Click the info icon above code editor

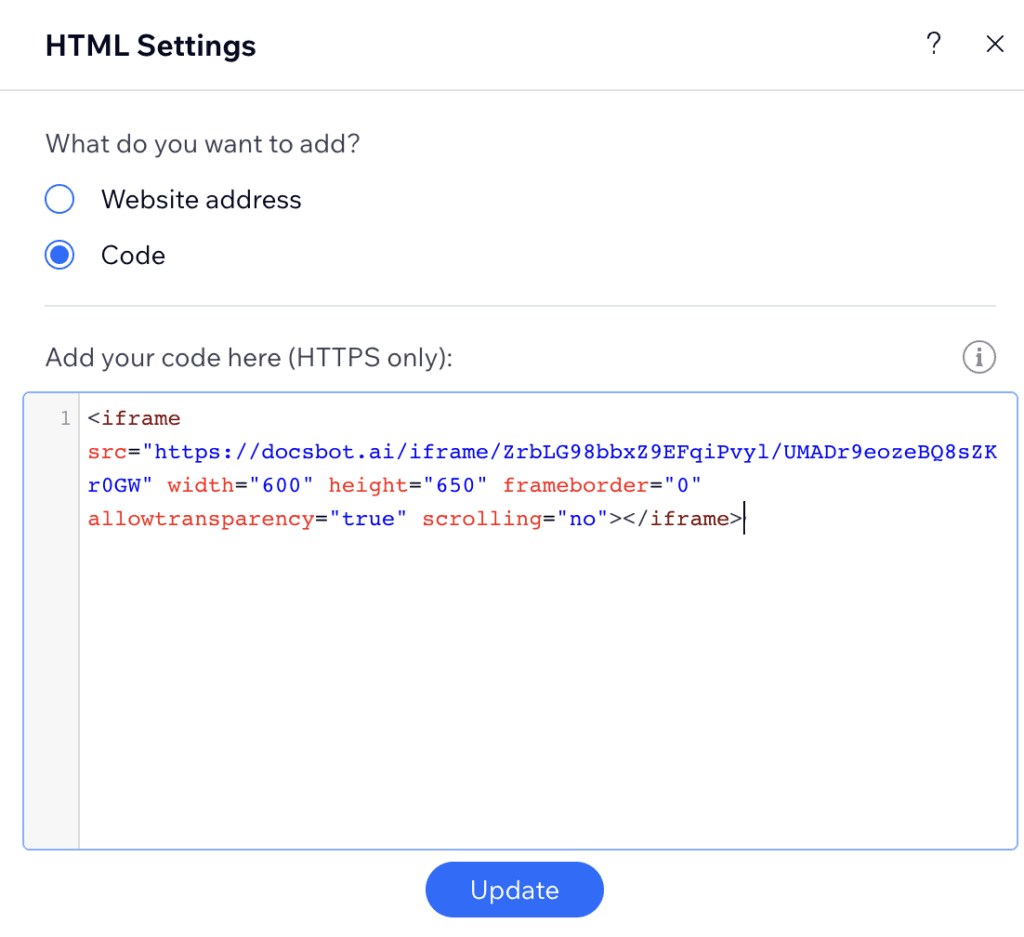coord(978,356)
